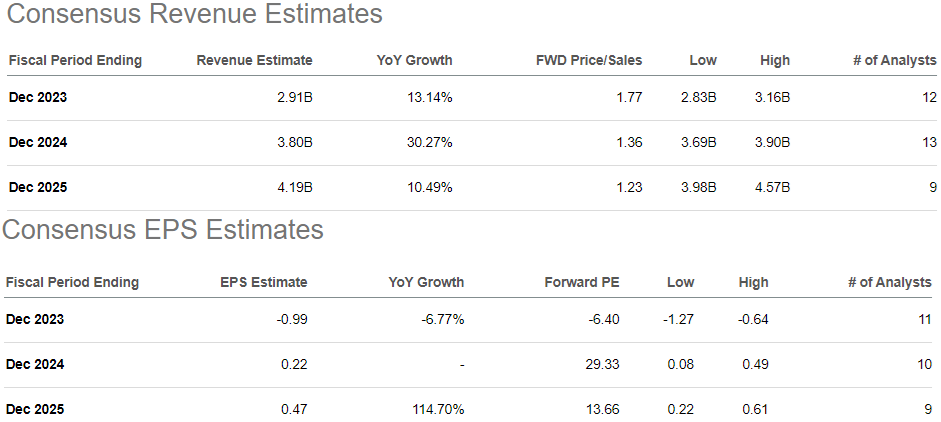
Task: Select the EPS Estimate column header
Action: (x=263, y=282)
